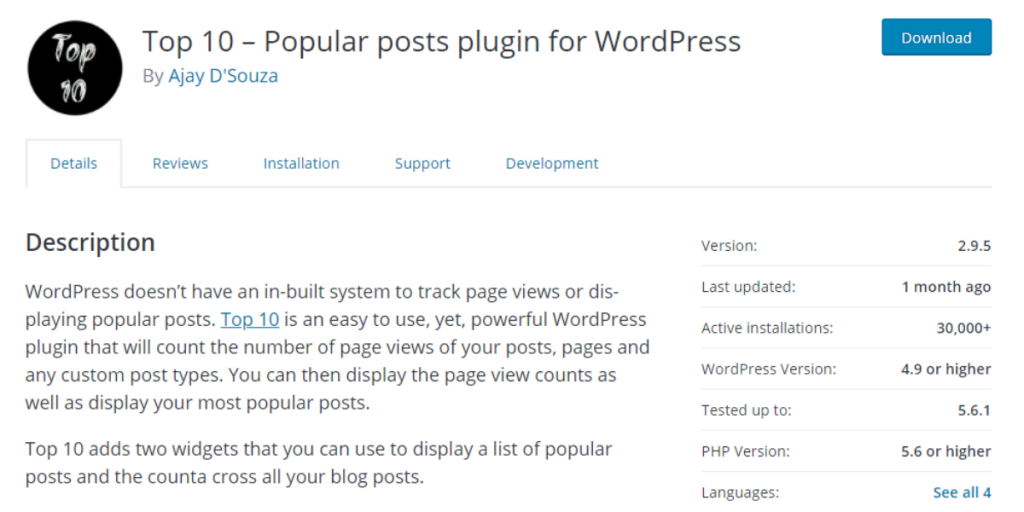Open the Installation tab
The image size is (1024, 512).
pyautogui.click(x=301, y=163)
